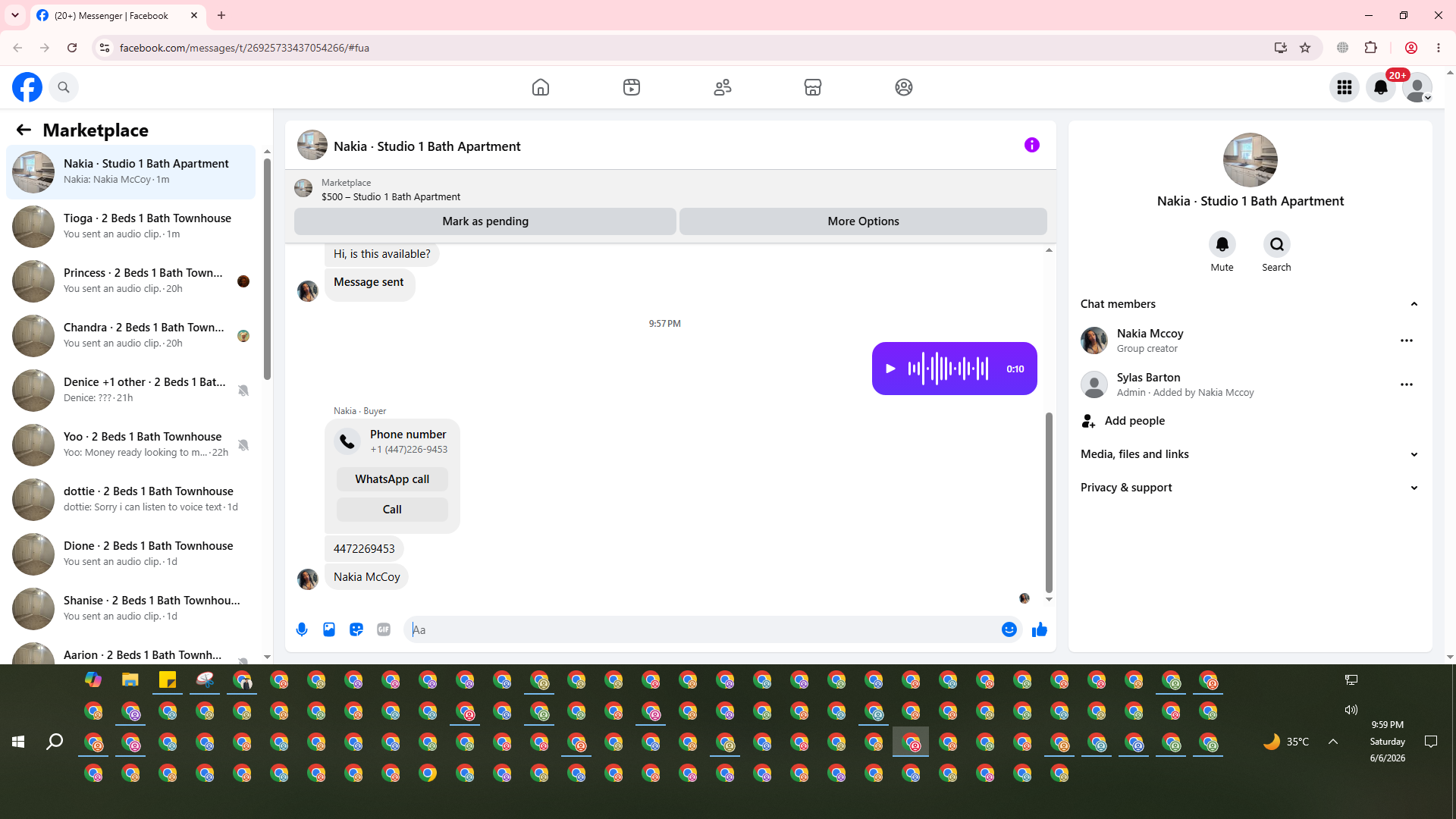This screenshot has height=819, width=1456.
Task: Open the Groups icon in top navigation
Action: [904, 87]
